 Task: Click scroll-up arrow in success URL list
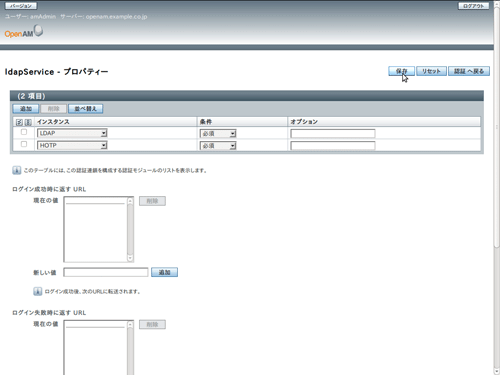130,201
